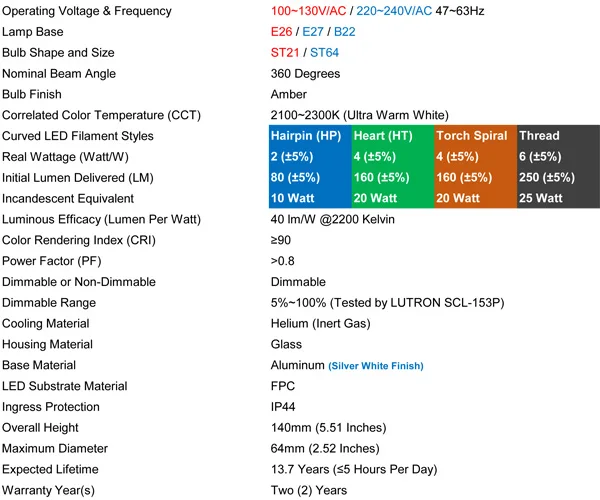
Task: Click '140mm (5.51 Inches)' height value
Action: pos(329,428)
